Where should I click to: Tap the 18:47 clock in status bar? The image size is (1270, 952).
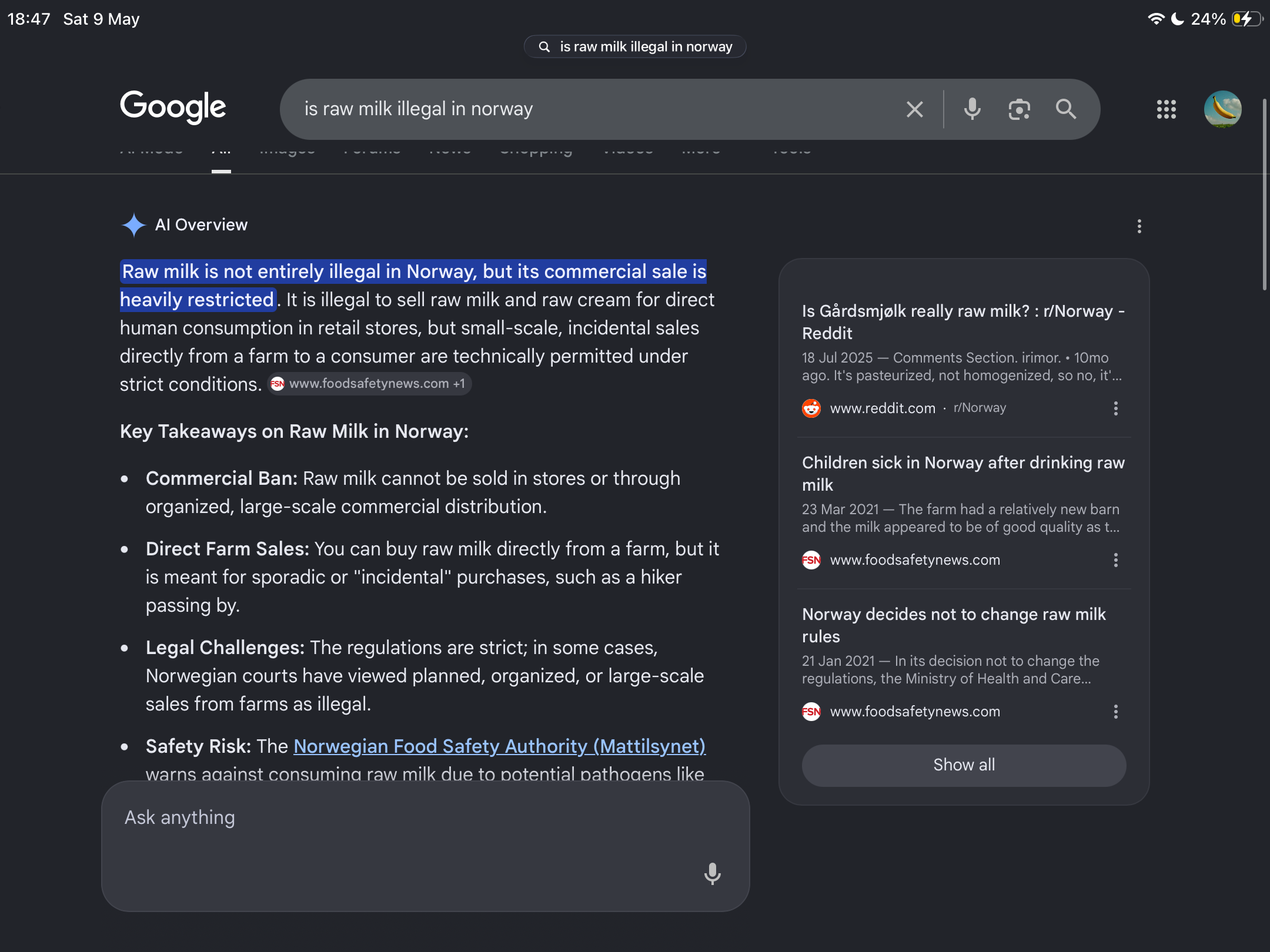point(29,19)
